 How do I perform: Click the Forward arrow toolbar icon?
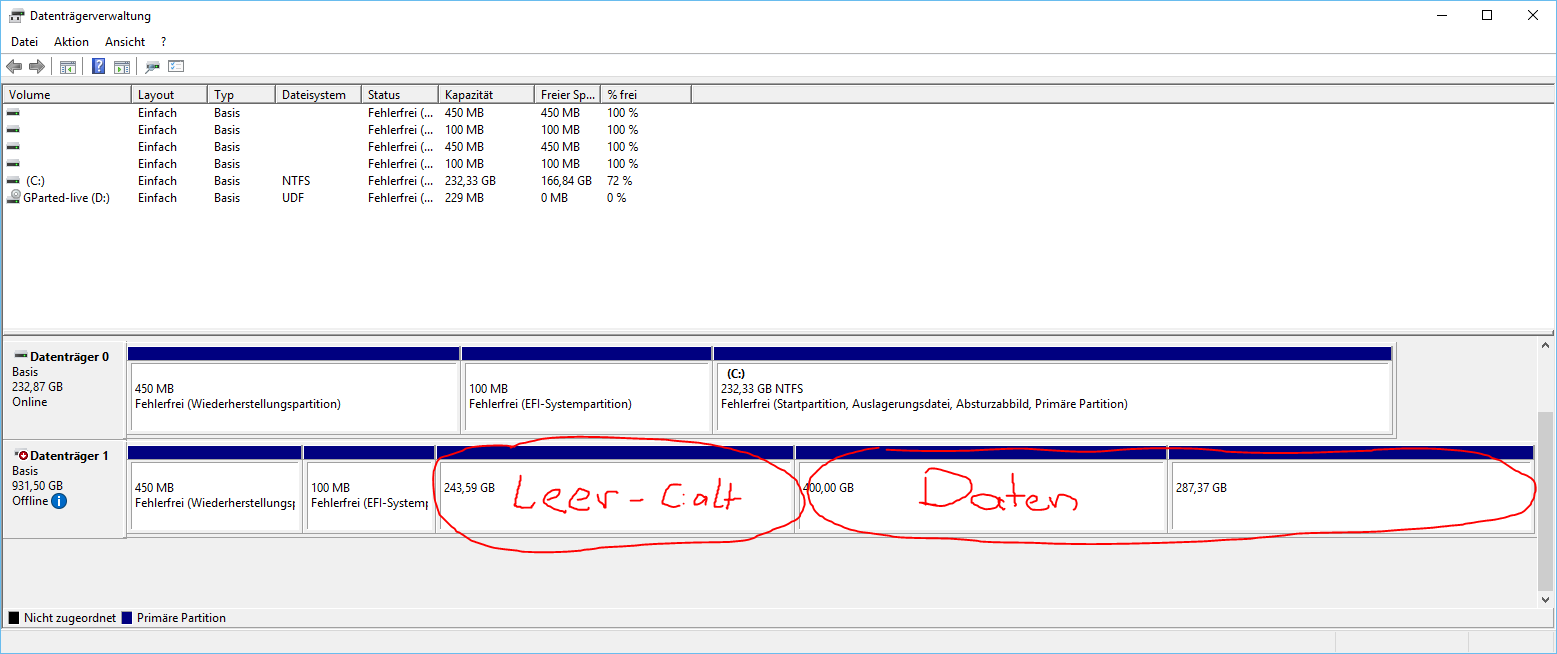pyautogui.click(x=37, y=67)
